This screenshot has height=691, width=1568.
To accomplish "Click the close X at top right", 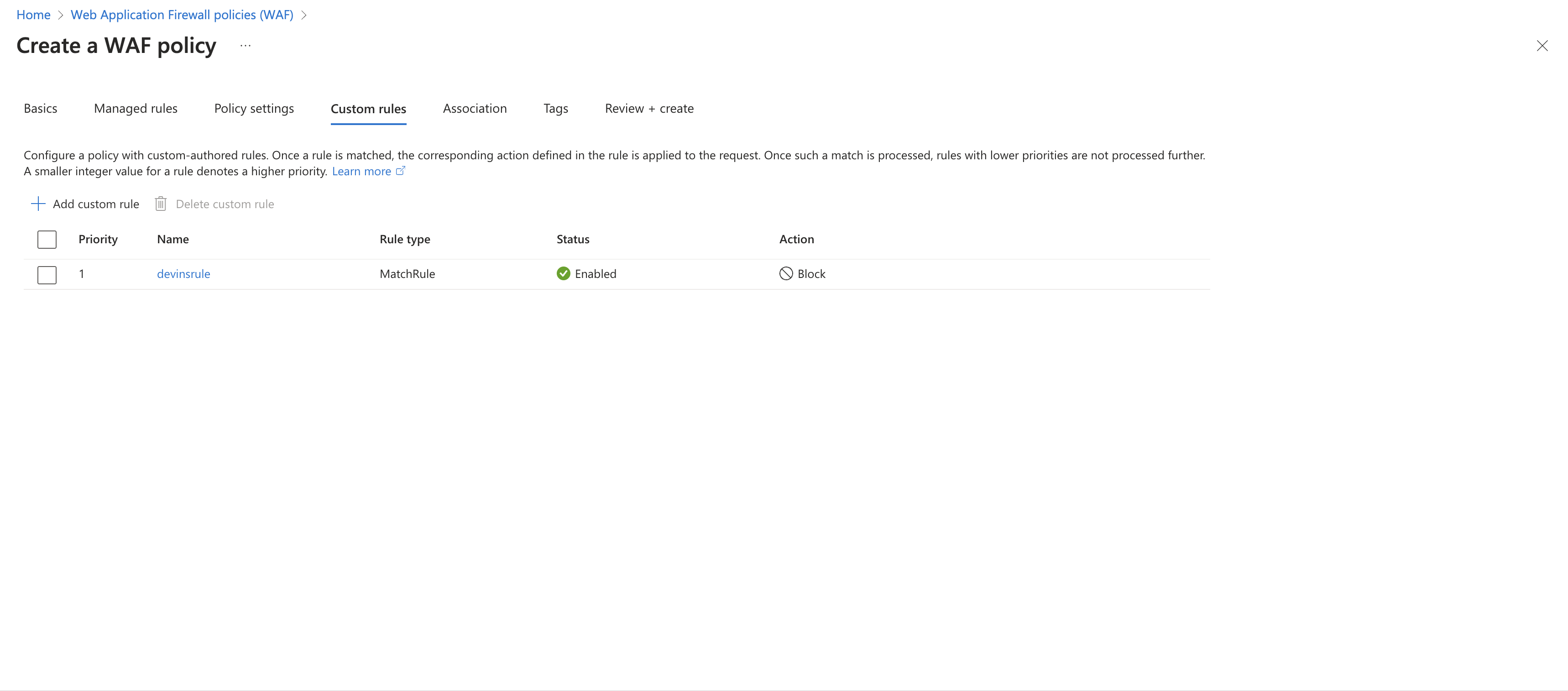I will (1542, 45).
